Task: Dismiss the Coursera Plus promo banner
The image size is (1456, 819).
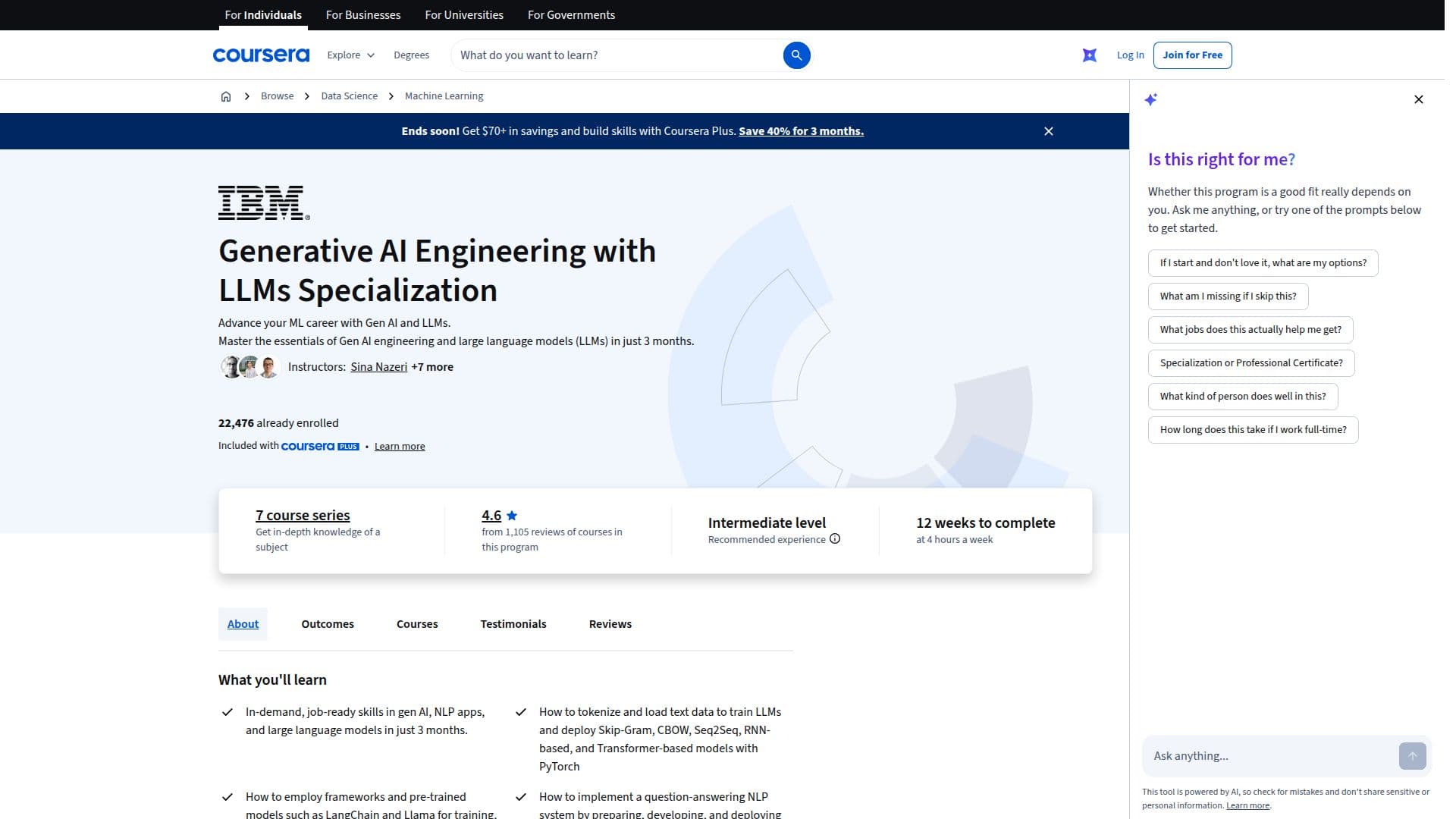Action: click(1049, 131)
